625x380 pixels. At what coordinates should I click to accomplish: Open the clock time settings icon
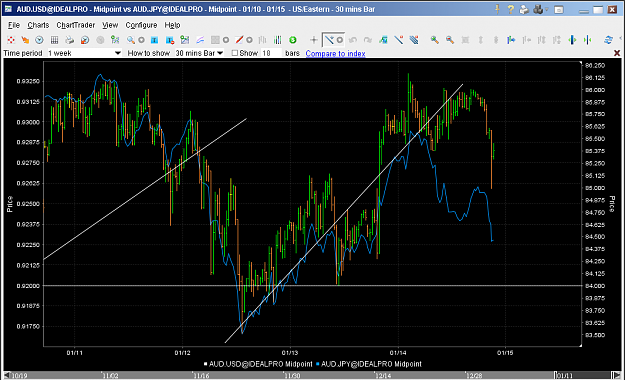click(x=39, y=40)
